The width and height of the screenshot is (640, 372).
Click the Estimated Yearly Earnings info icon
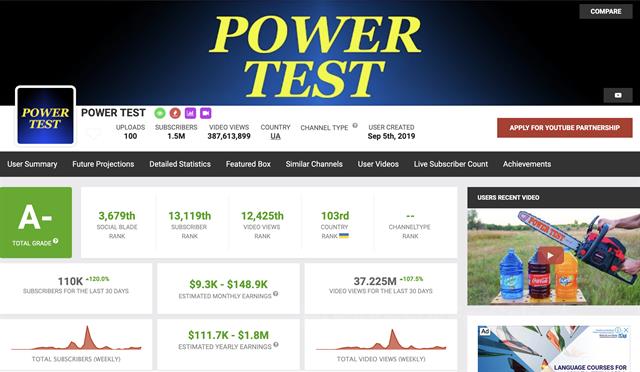coord(276,345)
